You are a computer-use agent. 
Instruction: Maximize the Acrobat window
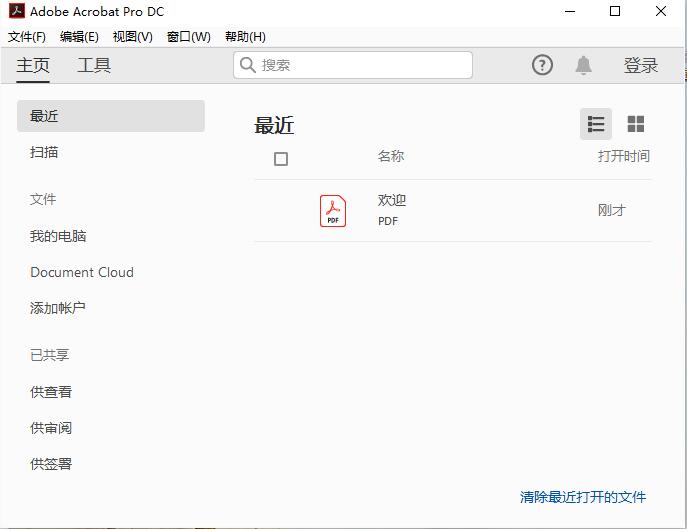tap(615, 11)
